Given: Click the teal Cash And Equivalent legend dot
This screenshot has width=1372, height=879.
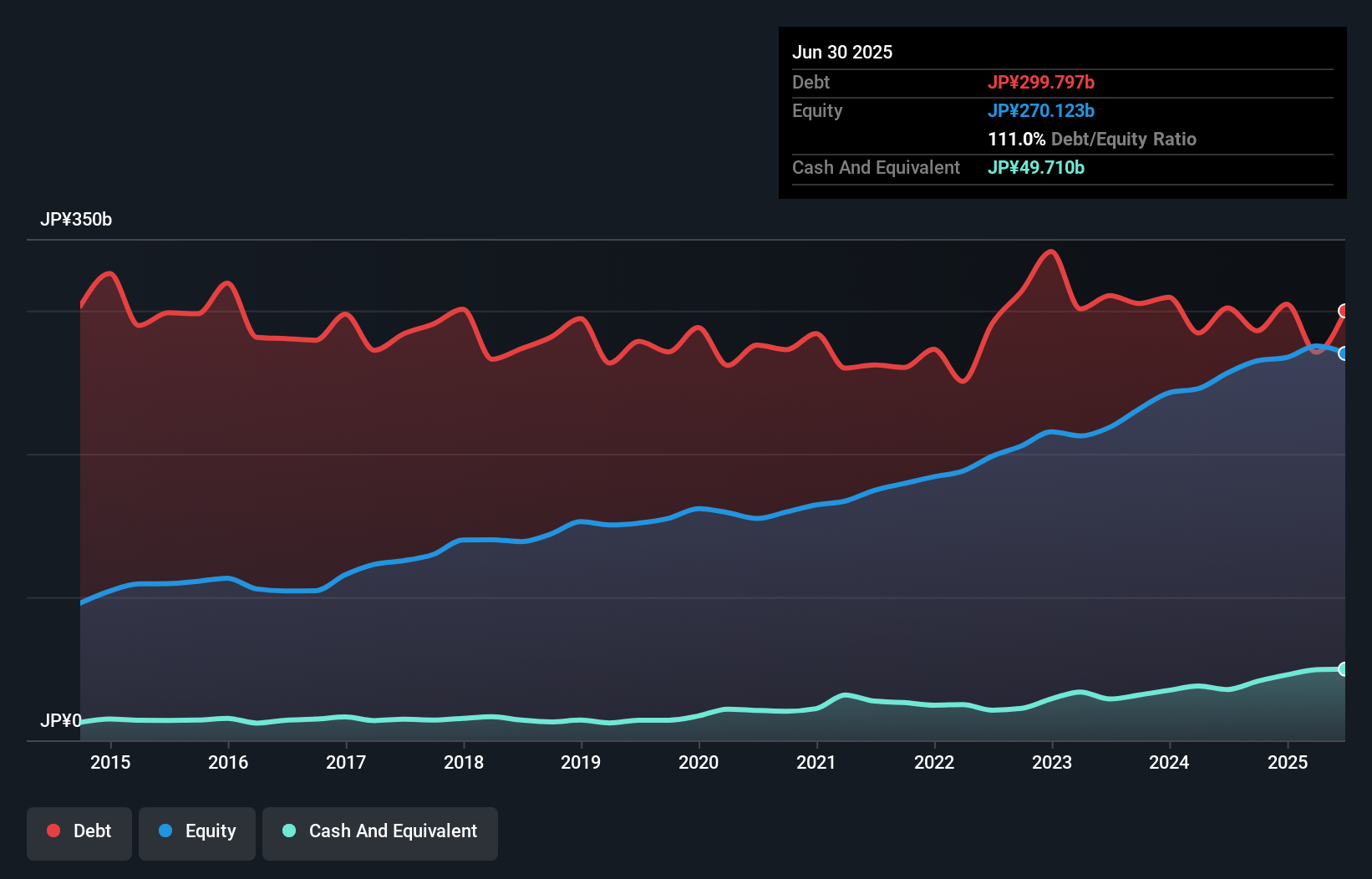Looking at the screenshot, I should tap(287, 831).
